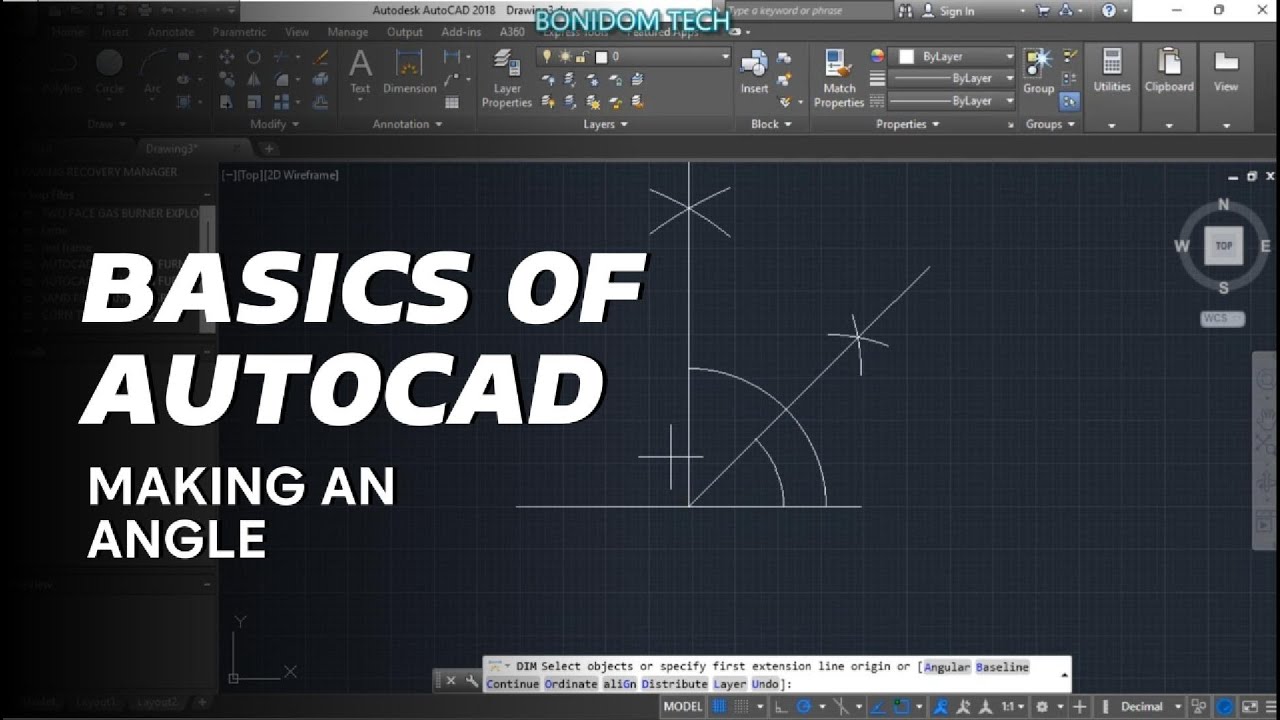Open the Help question mark icon
Image resolution: width=1280 pixels, height=720 pixels.
[1108, 11]
